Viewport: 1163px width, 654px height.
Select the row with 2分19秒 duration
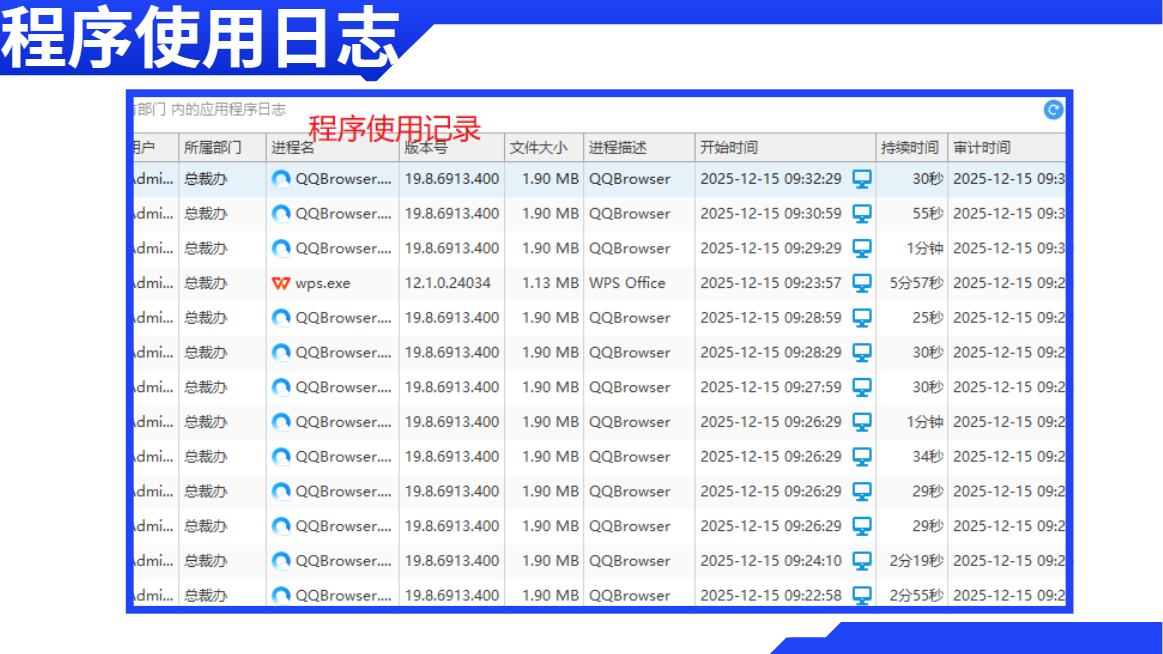[599, 561]
